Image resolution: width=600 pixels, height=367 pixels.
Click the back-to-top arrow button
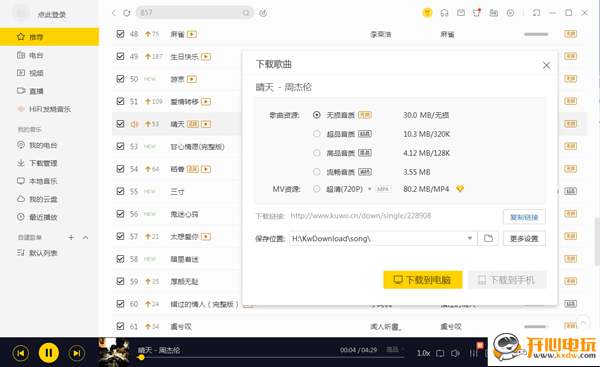pyautogui.click(x=583, y=323)
